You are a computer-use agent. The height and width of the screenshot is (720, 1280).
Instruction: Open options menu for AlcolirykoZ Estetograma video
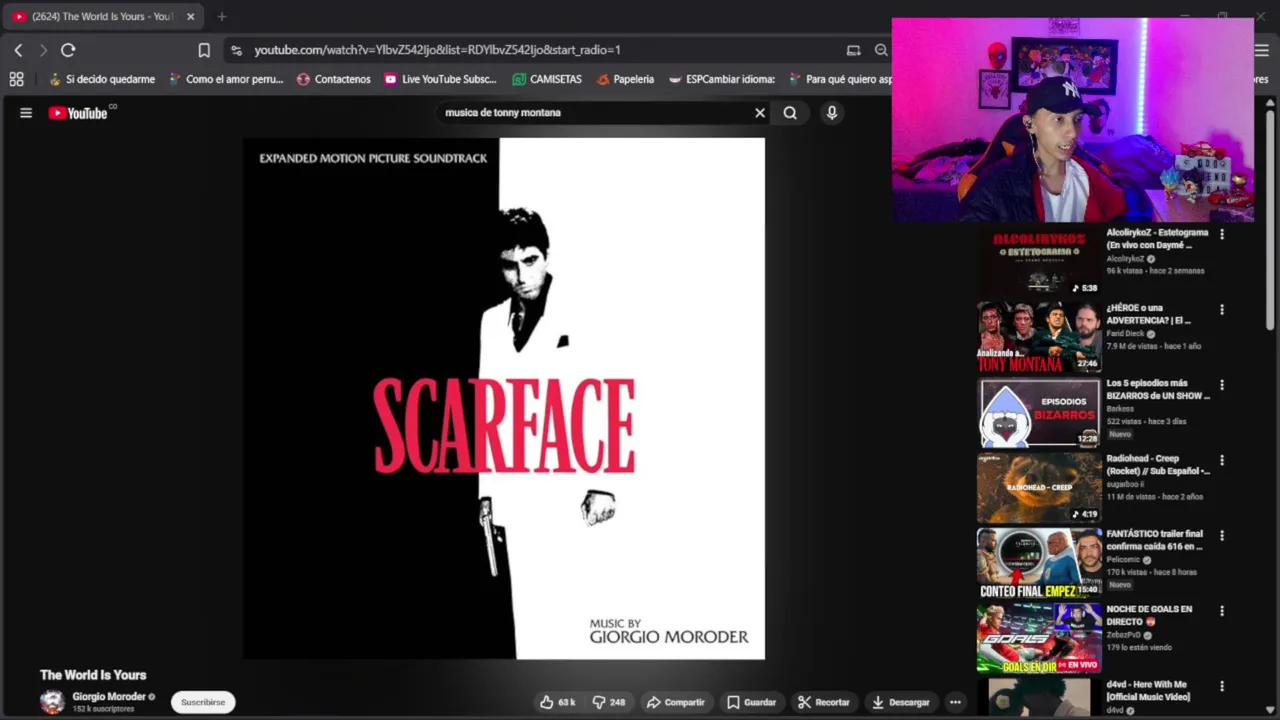point(1221,234)
